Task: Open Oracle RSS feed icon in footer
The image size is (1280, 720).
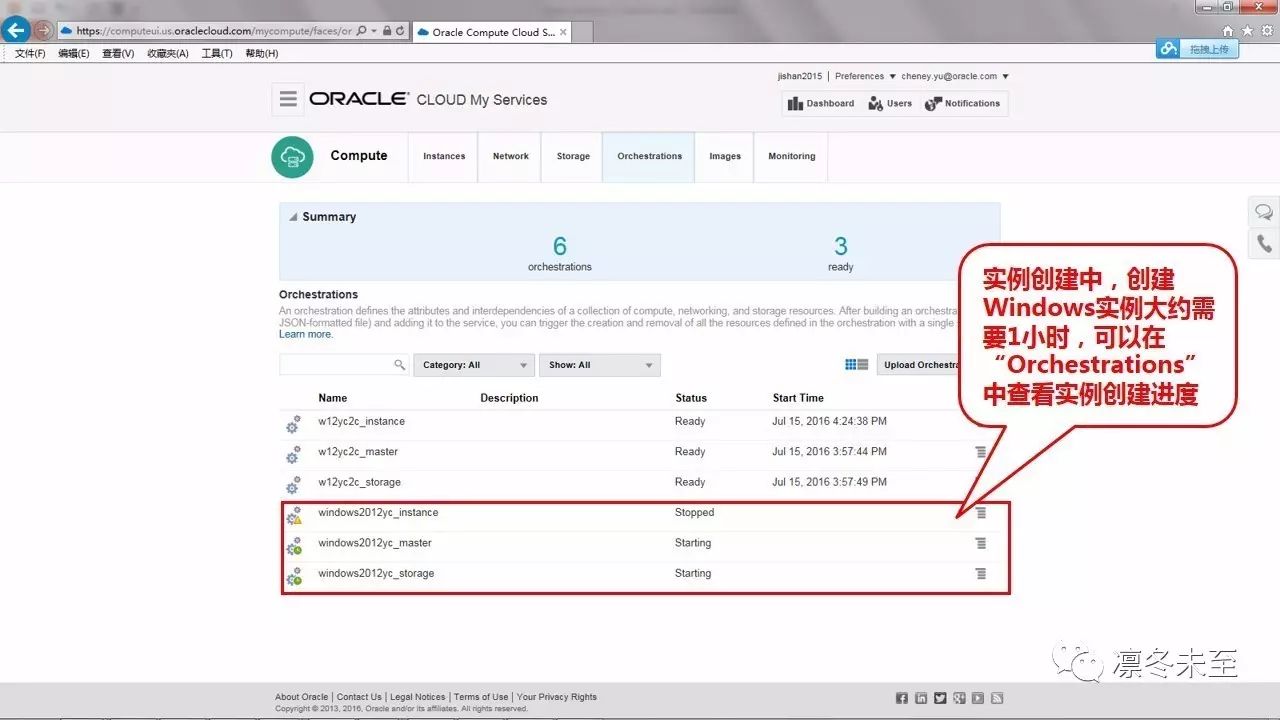Action: pos(997,698)
